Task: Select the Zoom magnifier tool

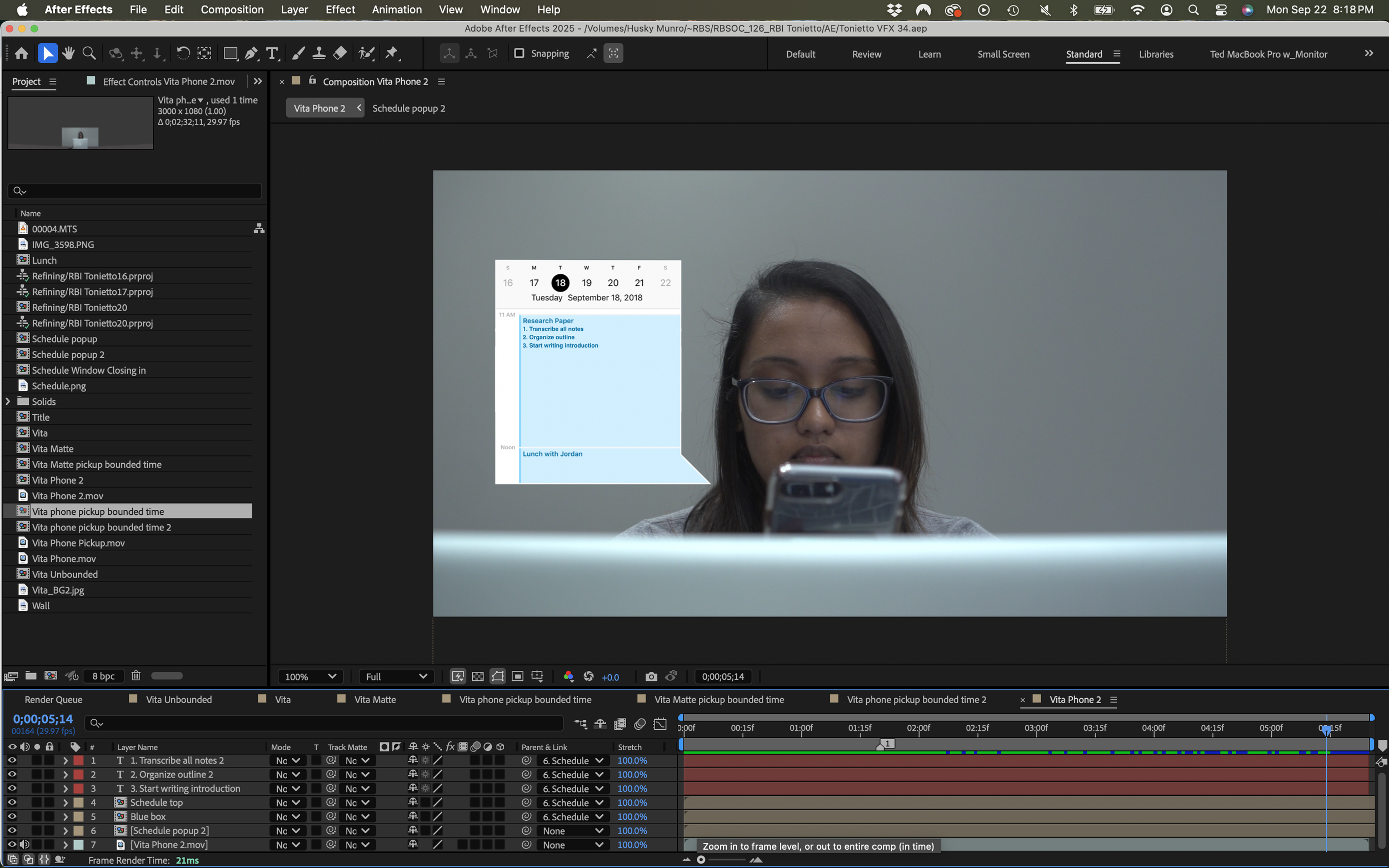Action: coord(89,53)
